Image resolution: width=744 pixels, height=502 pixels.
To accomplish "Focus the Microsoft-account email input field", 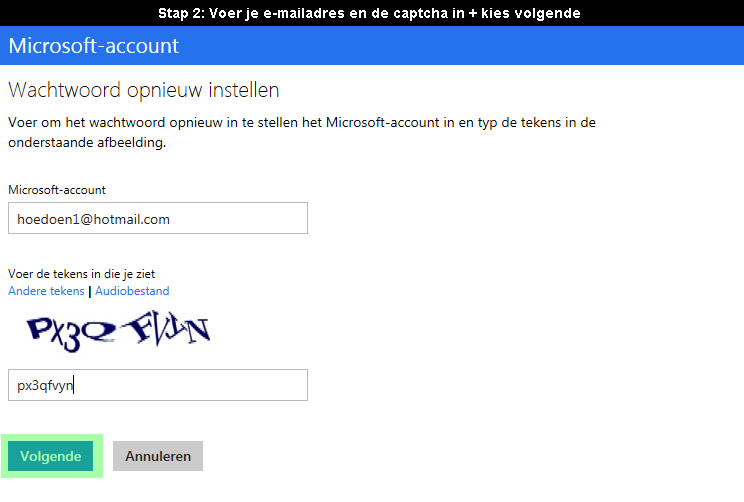I will tap(158, 218).
